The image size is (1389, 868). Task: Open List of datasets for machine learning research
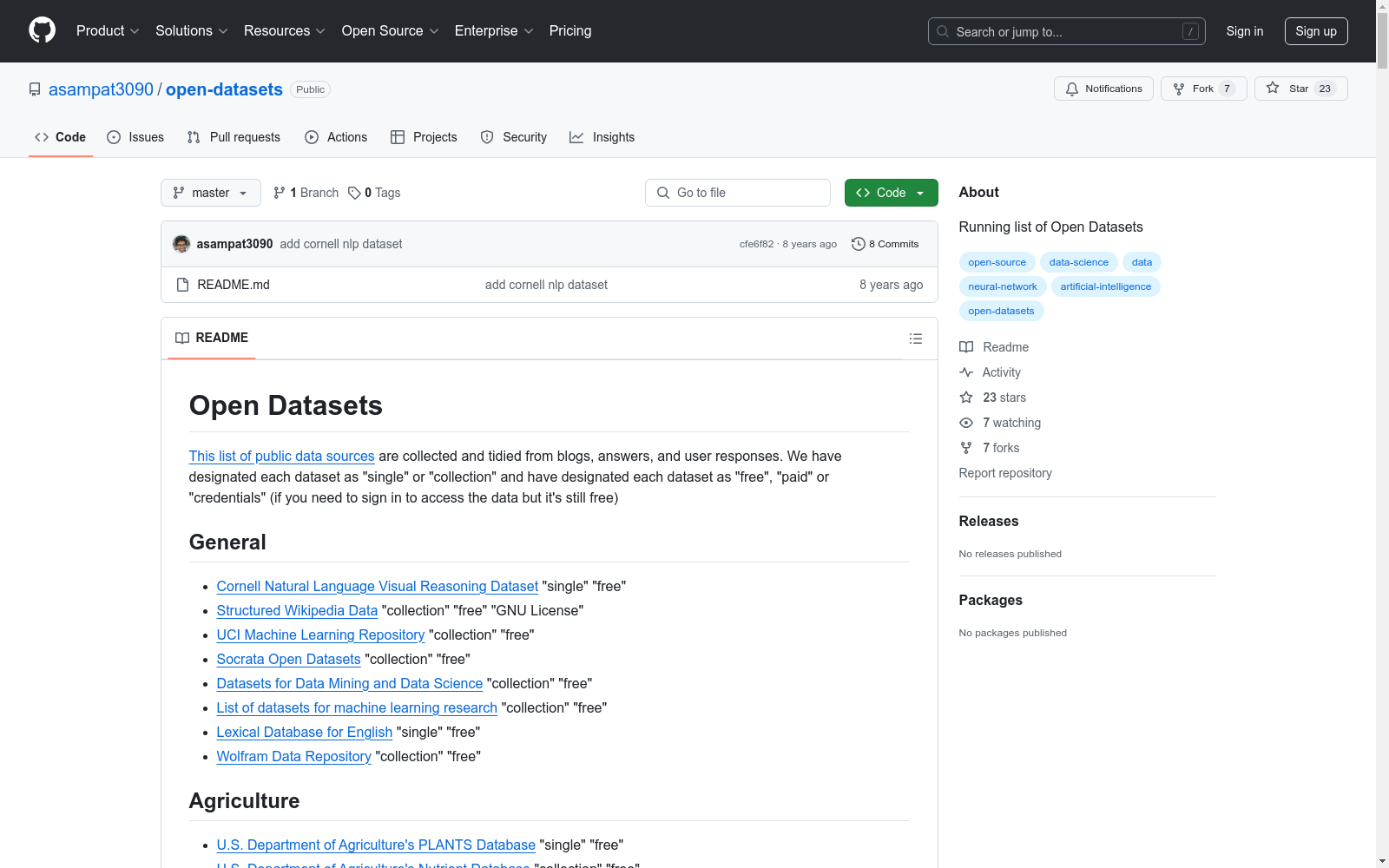point(357,708)
